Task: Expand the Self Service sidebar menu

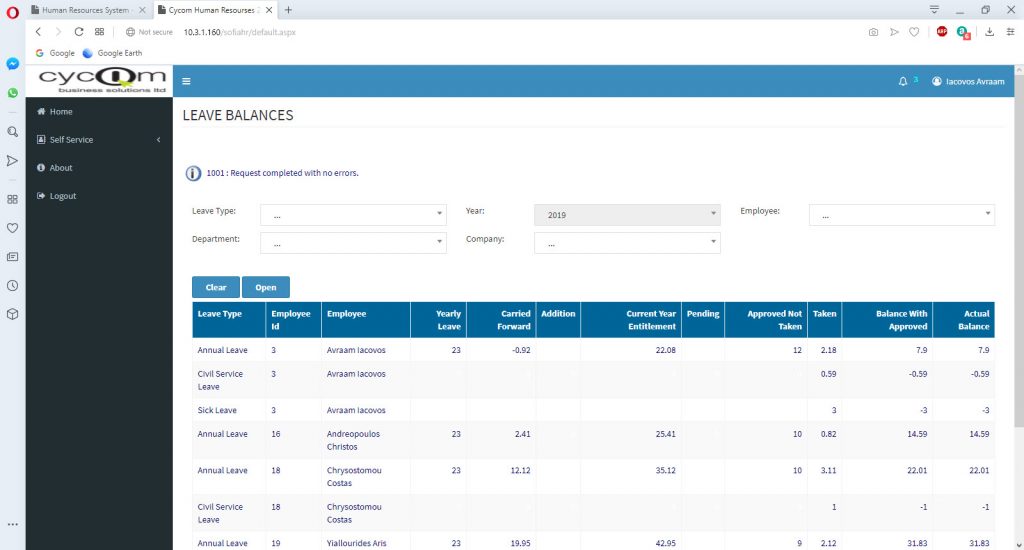Action: click(99, 140)
